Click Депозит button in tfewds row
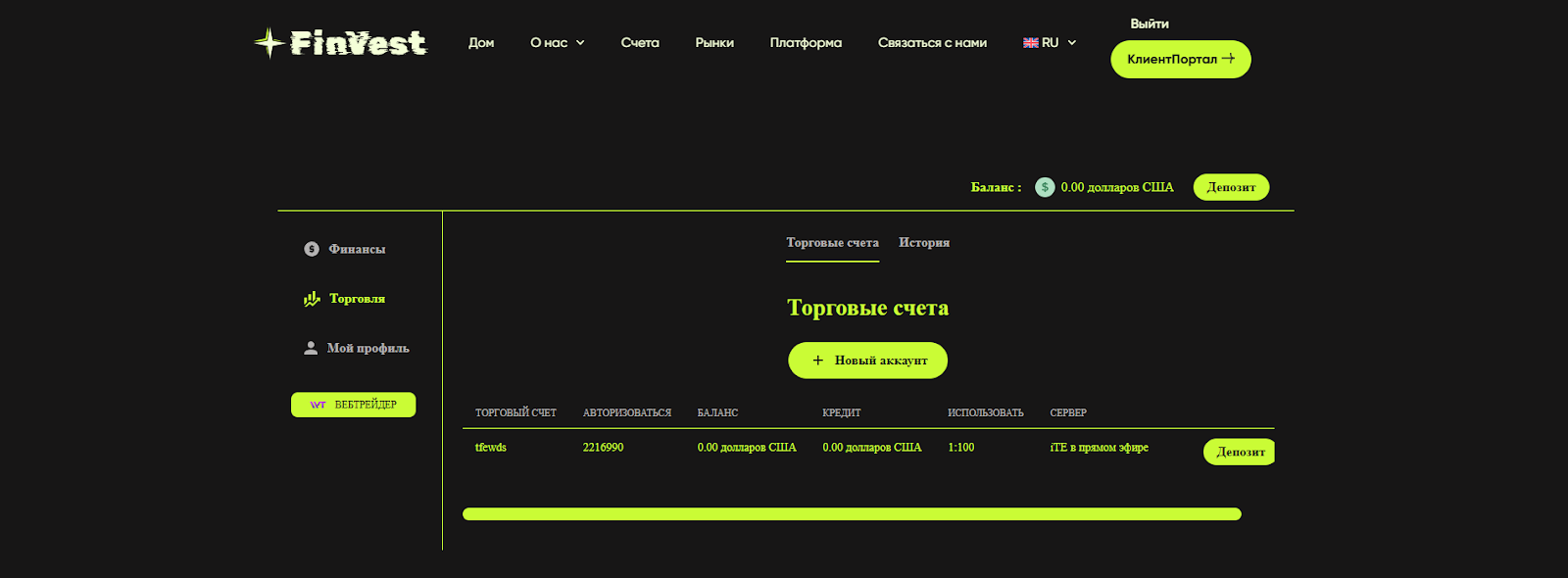The height and width of the screenshot is (578, 1568). pos(1239,452)
